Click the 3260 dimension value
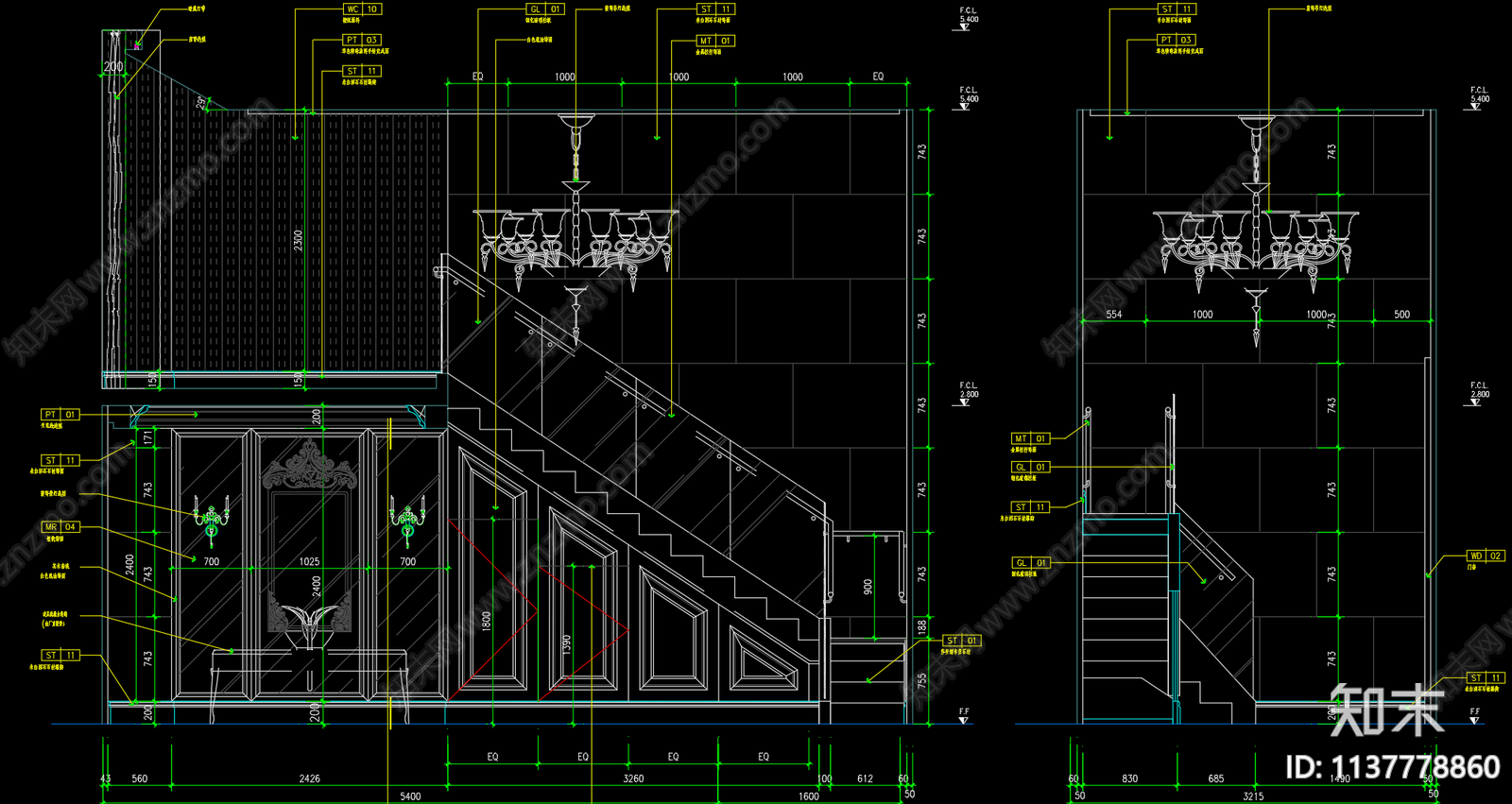This screenshot has height=804, width=1512. (633, 778)
